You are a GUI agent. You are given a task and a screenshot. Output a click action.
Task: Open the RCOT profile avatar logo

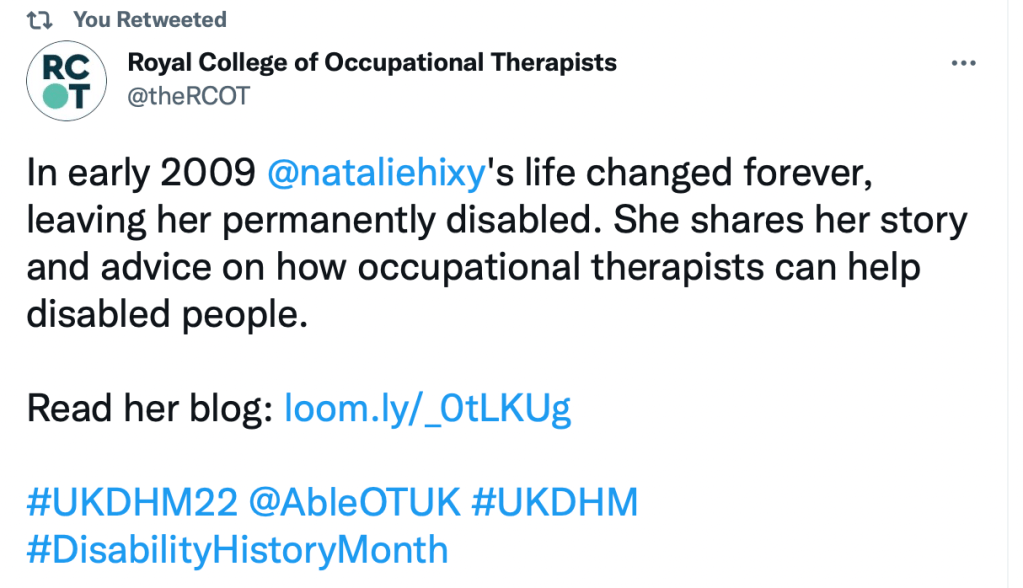(x=66, y=82)
